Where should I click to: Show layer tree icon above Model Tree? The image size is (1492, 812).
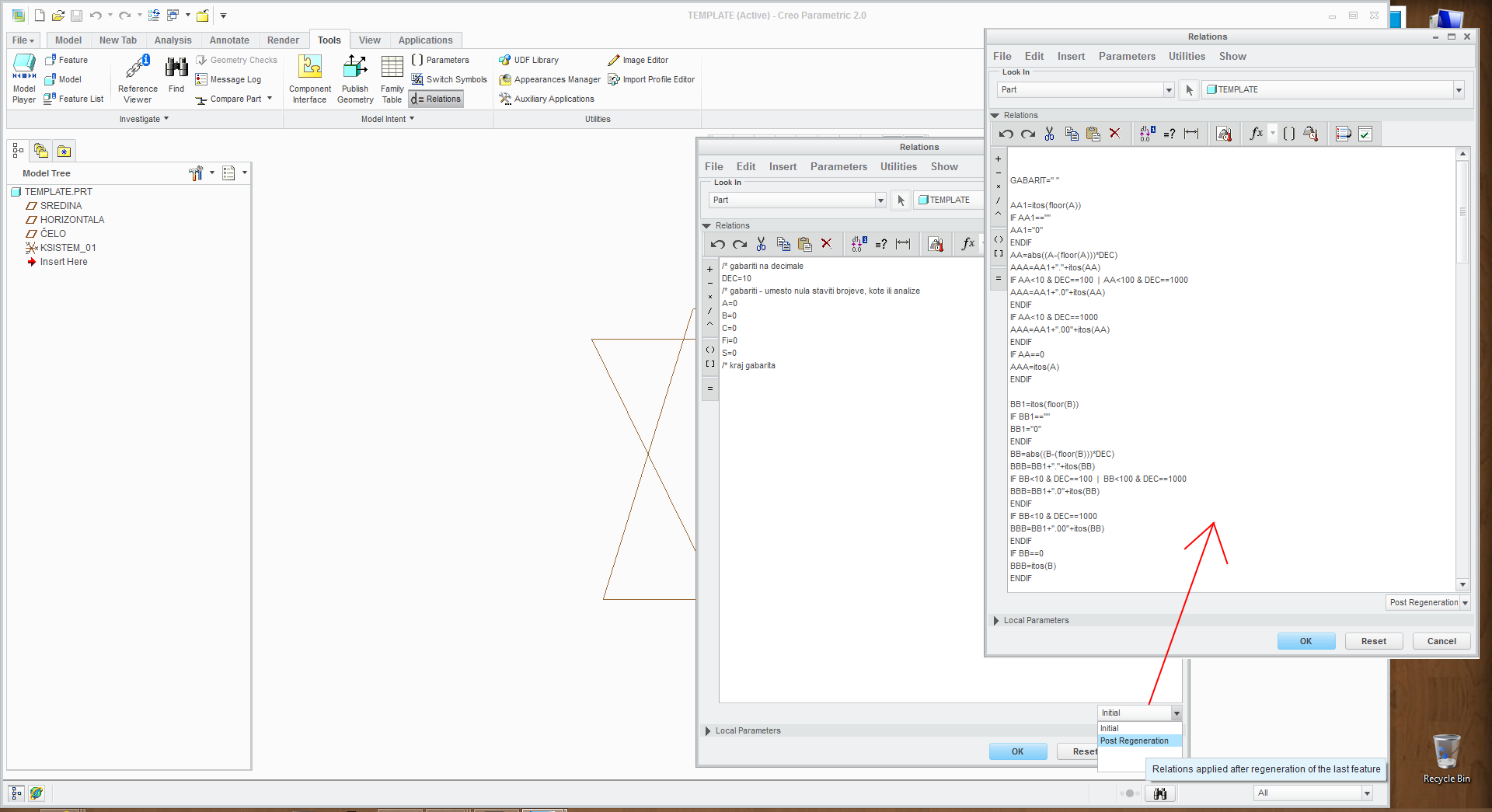[41, 151]
